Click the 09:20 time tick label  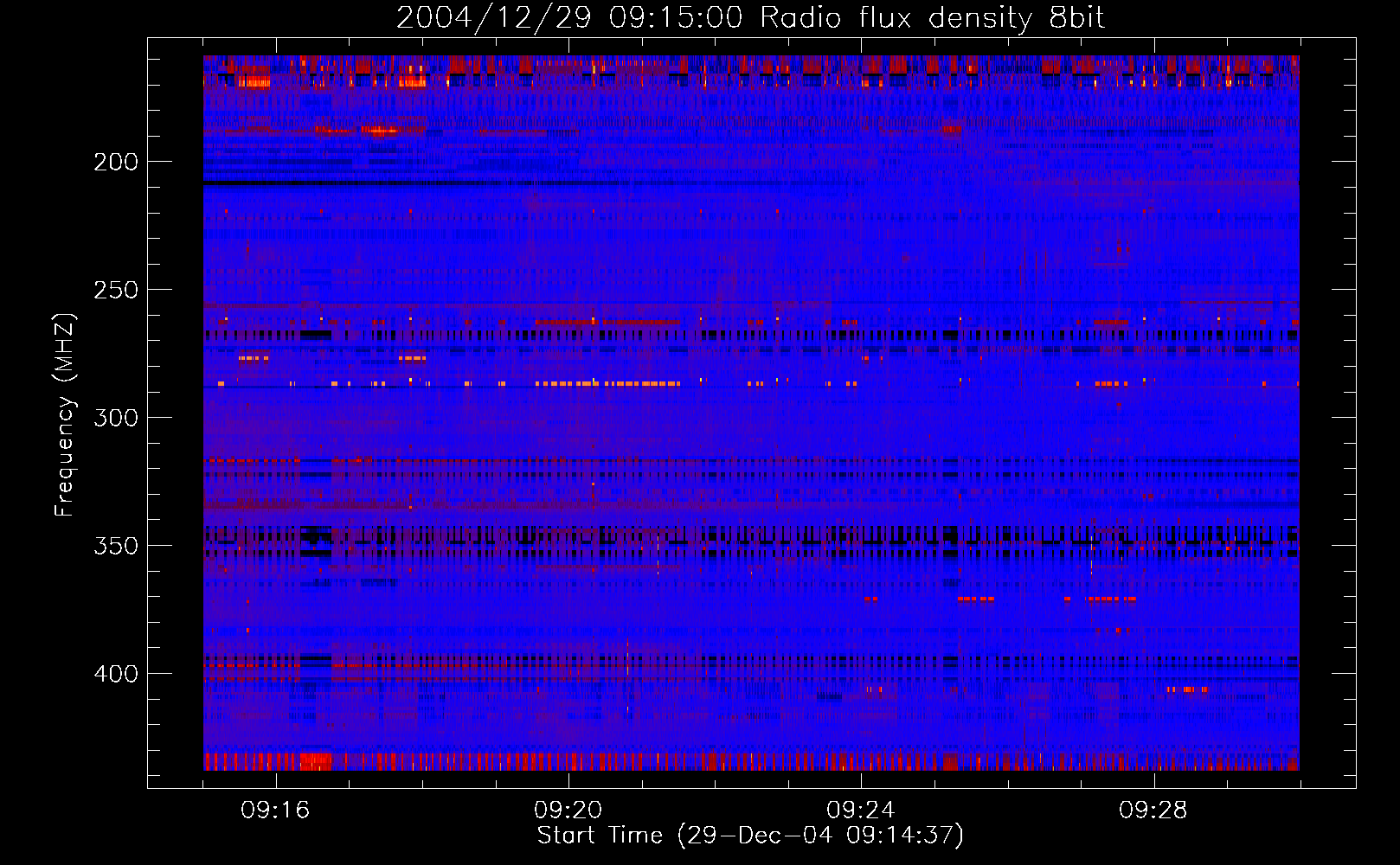pos(568,811)
